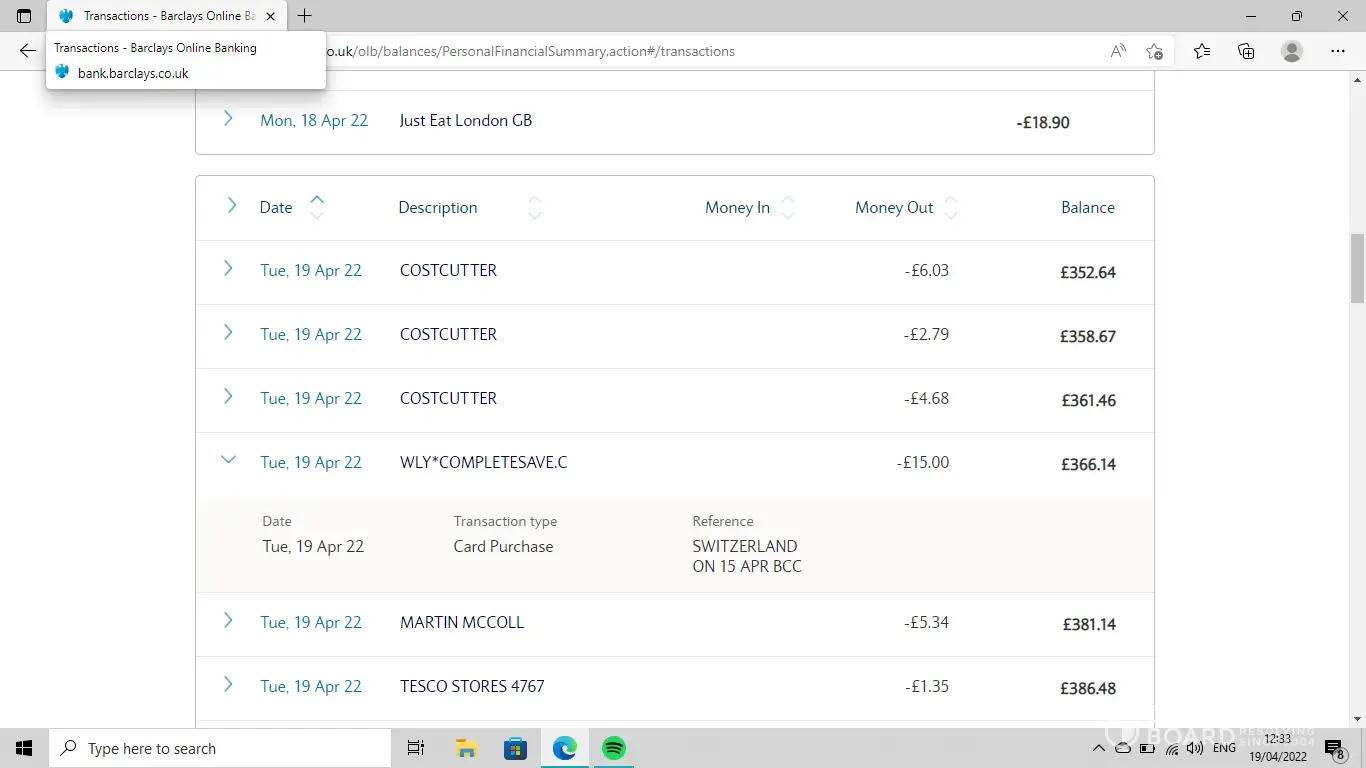Screen dimensions: 1366x768
Task: Expand the COSTCUTTER -£6.03 transaction
Action: click(228, 268)
